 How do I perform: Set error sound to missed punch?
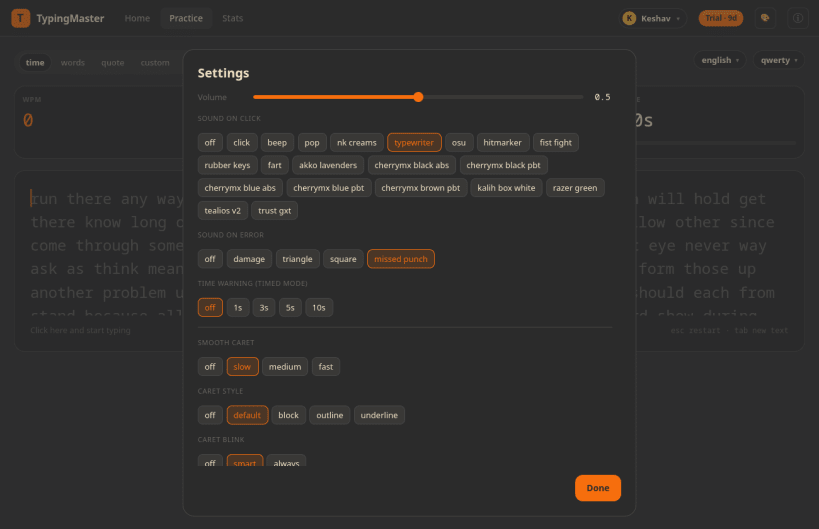click(x=401, y=259)
